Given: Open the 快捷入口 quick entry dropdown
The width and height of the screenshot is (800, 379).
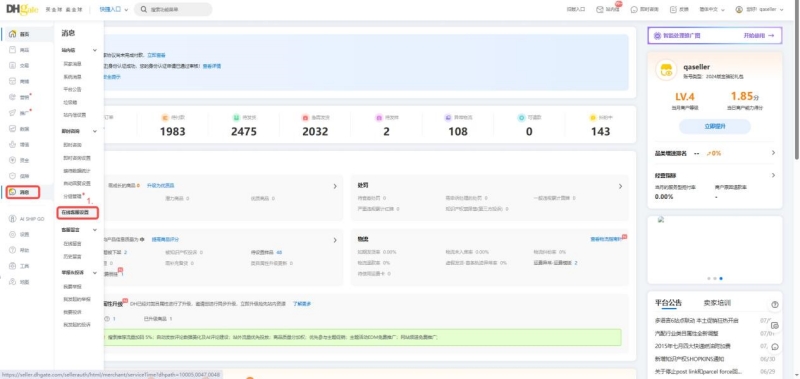Looking at the screenshot, I should pyautogui.click(x=114, y=9).
